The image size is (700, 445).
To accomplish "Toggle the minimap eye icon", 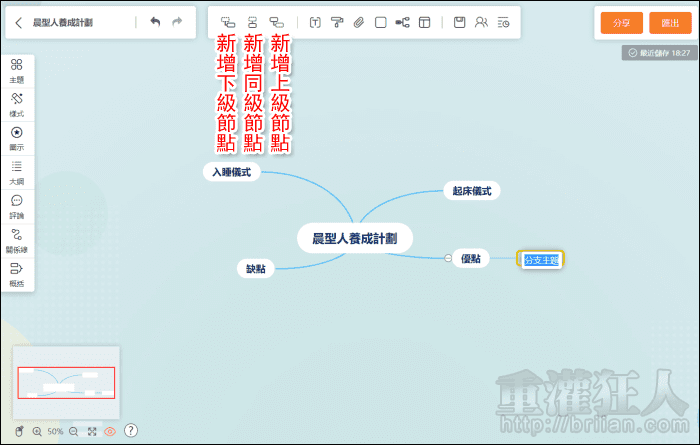I will pos(110,431).
